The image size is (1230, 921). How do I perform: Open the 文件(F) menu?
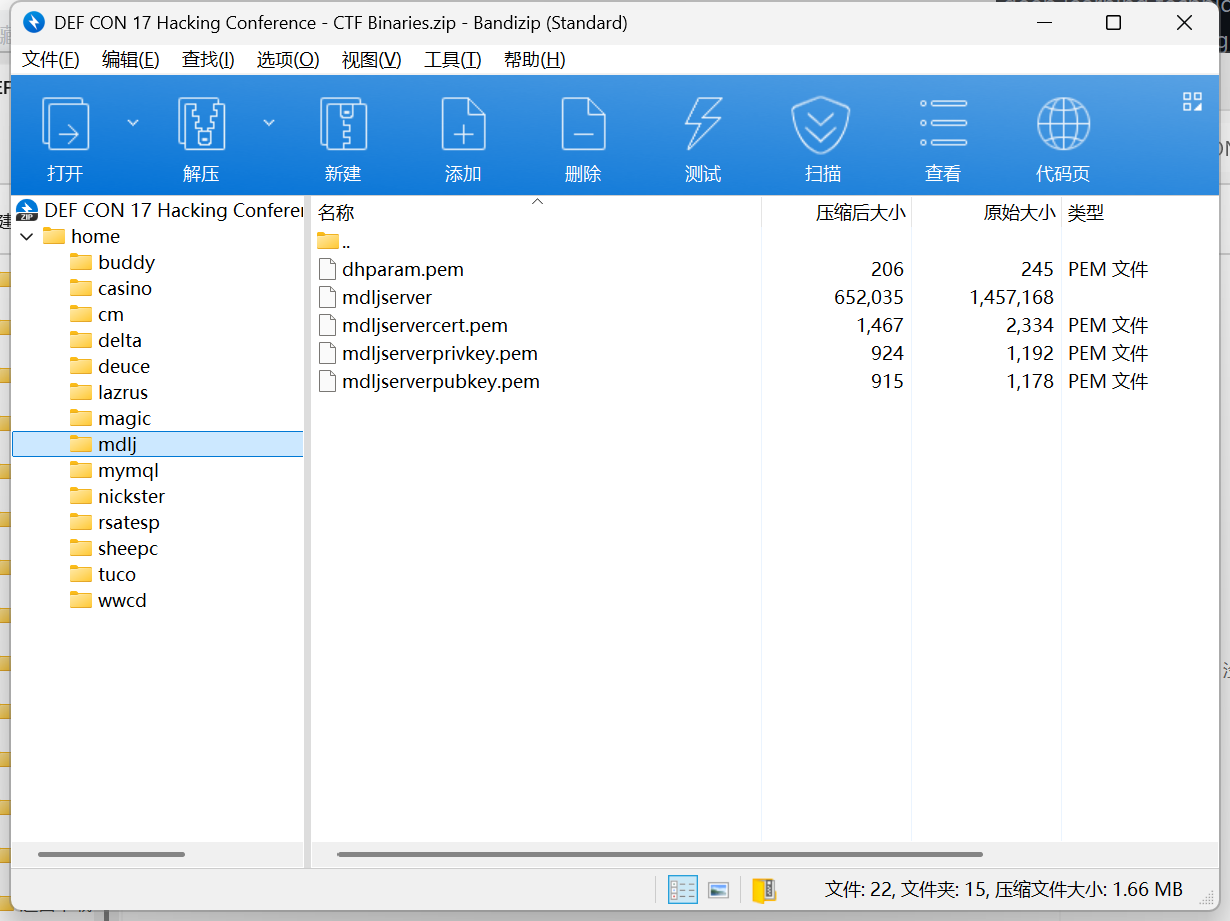click(x=50, y=60)
